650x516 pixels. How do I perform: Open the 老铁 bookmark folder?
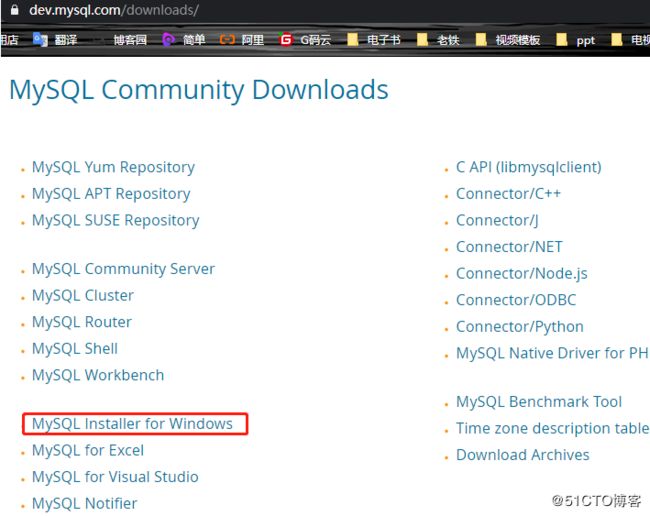click(x=439, y=40)
